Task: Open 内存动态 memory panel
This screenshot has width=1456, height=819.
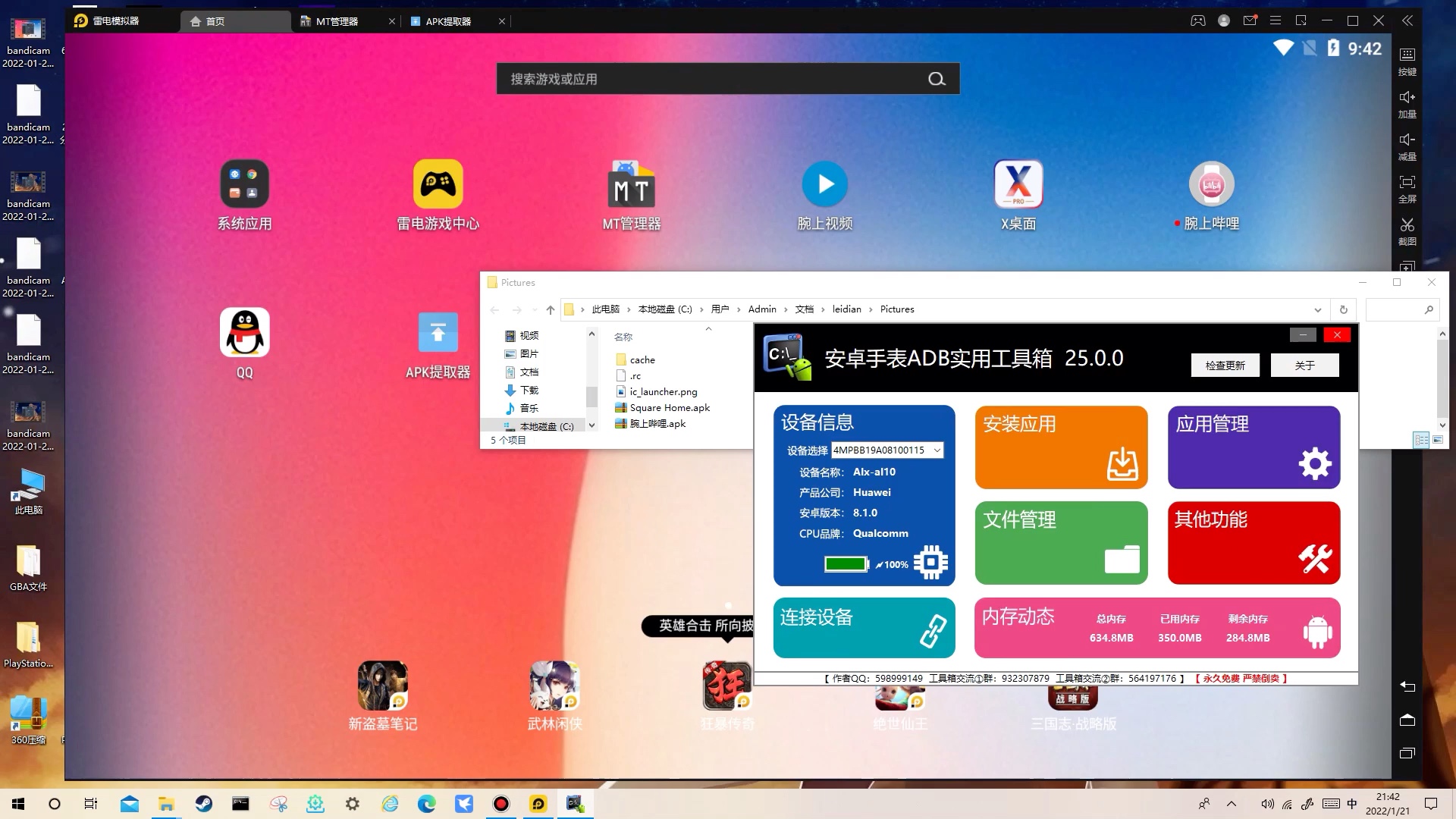Action: 1157,628
